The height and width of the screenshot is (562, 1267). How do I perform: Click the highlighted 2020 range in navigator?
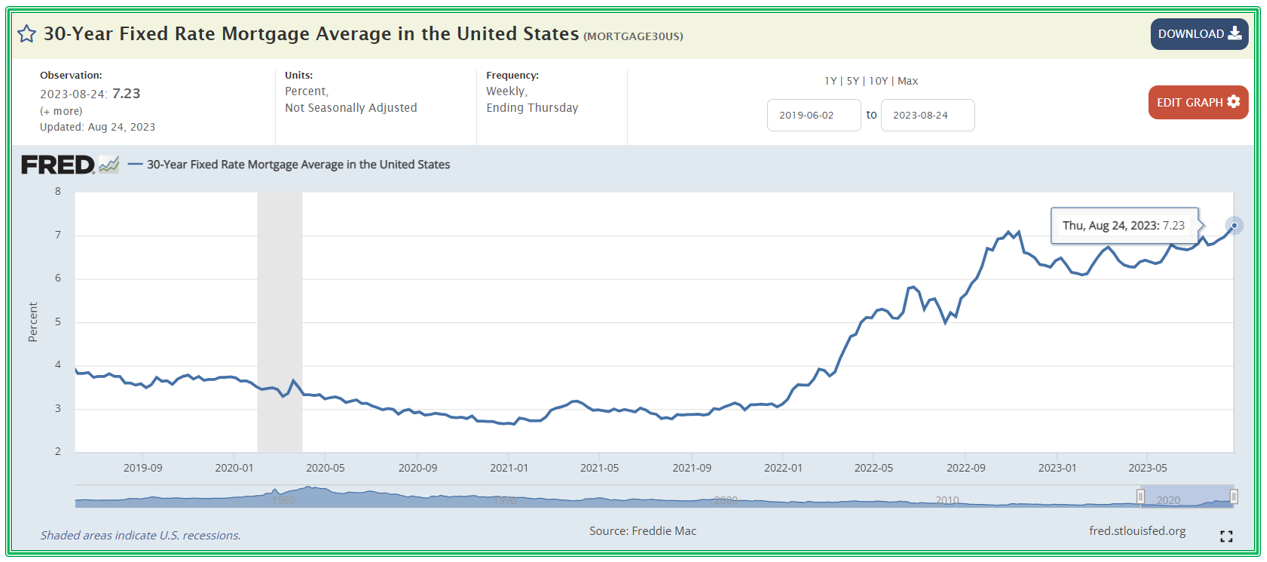(x=1187, y=498)
